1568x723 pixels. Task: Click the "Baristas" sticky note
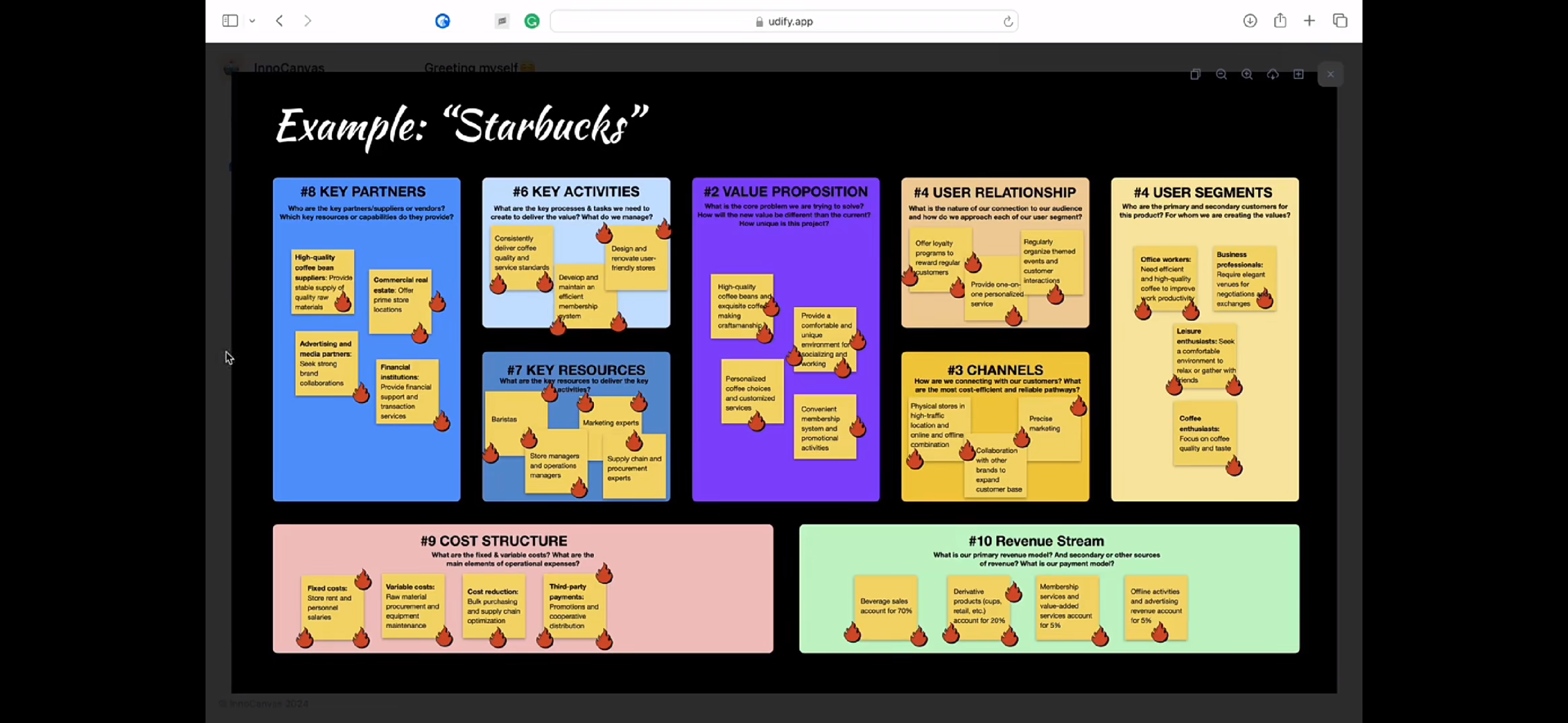coord(515,423)
